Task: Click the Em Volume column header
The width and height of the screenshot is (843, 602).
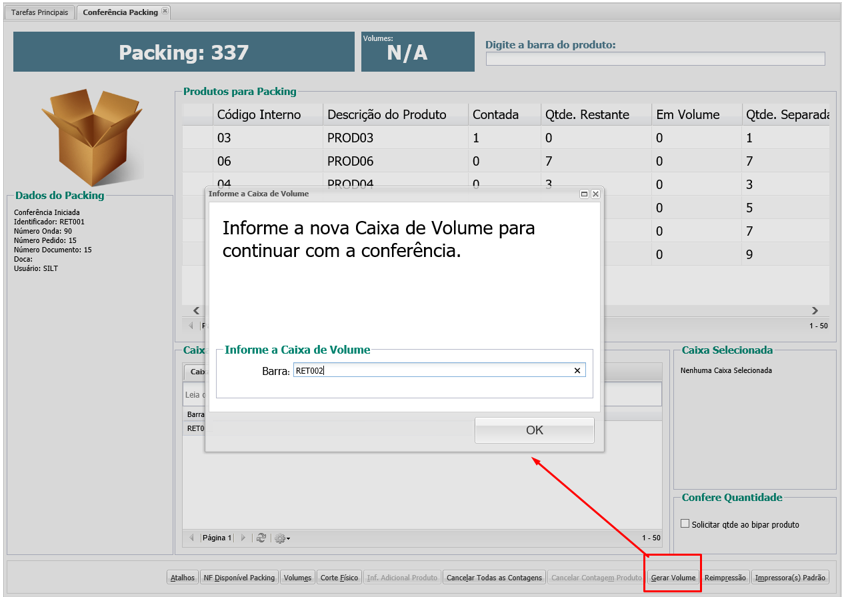Action: coord(696,114)
